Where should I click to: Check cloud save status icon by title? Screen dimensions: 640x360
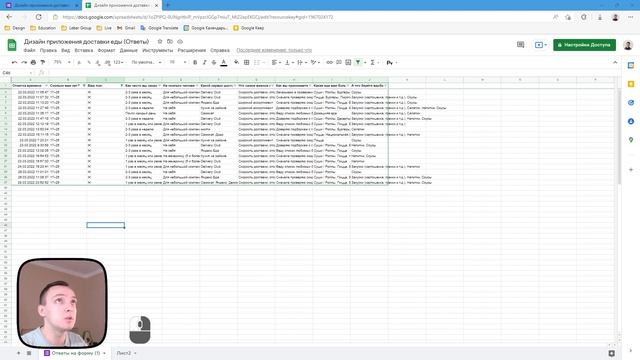coord(180,42)
